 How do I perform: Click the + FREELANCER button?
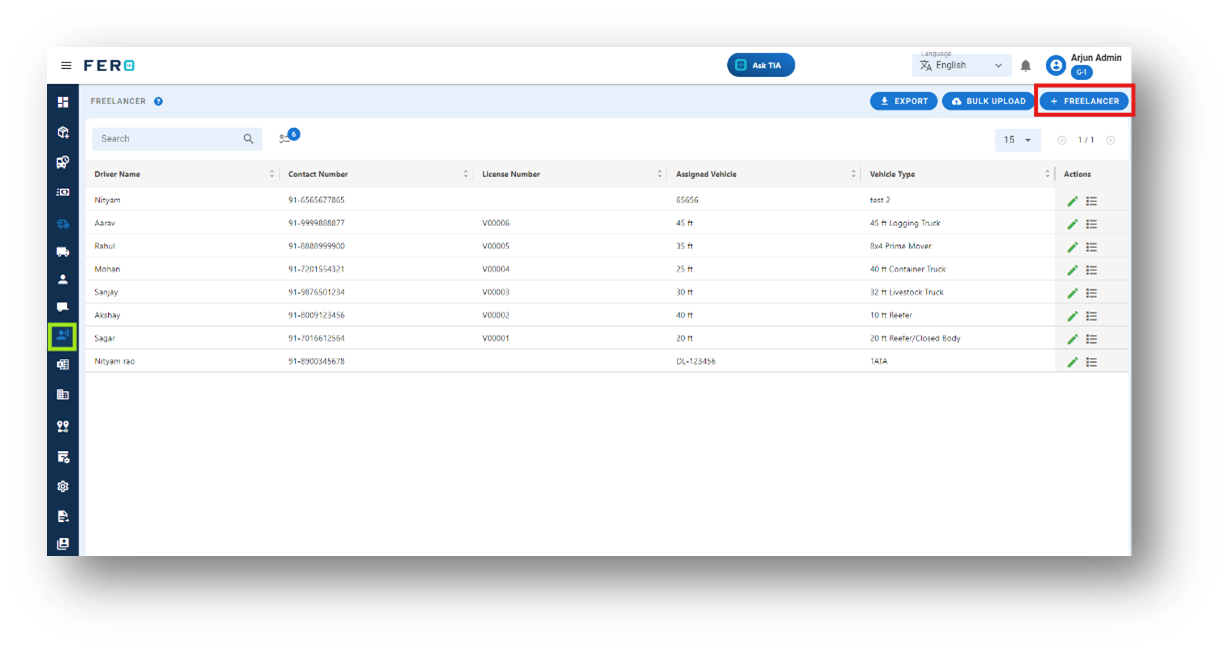click(x=1084, y=101)
